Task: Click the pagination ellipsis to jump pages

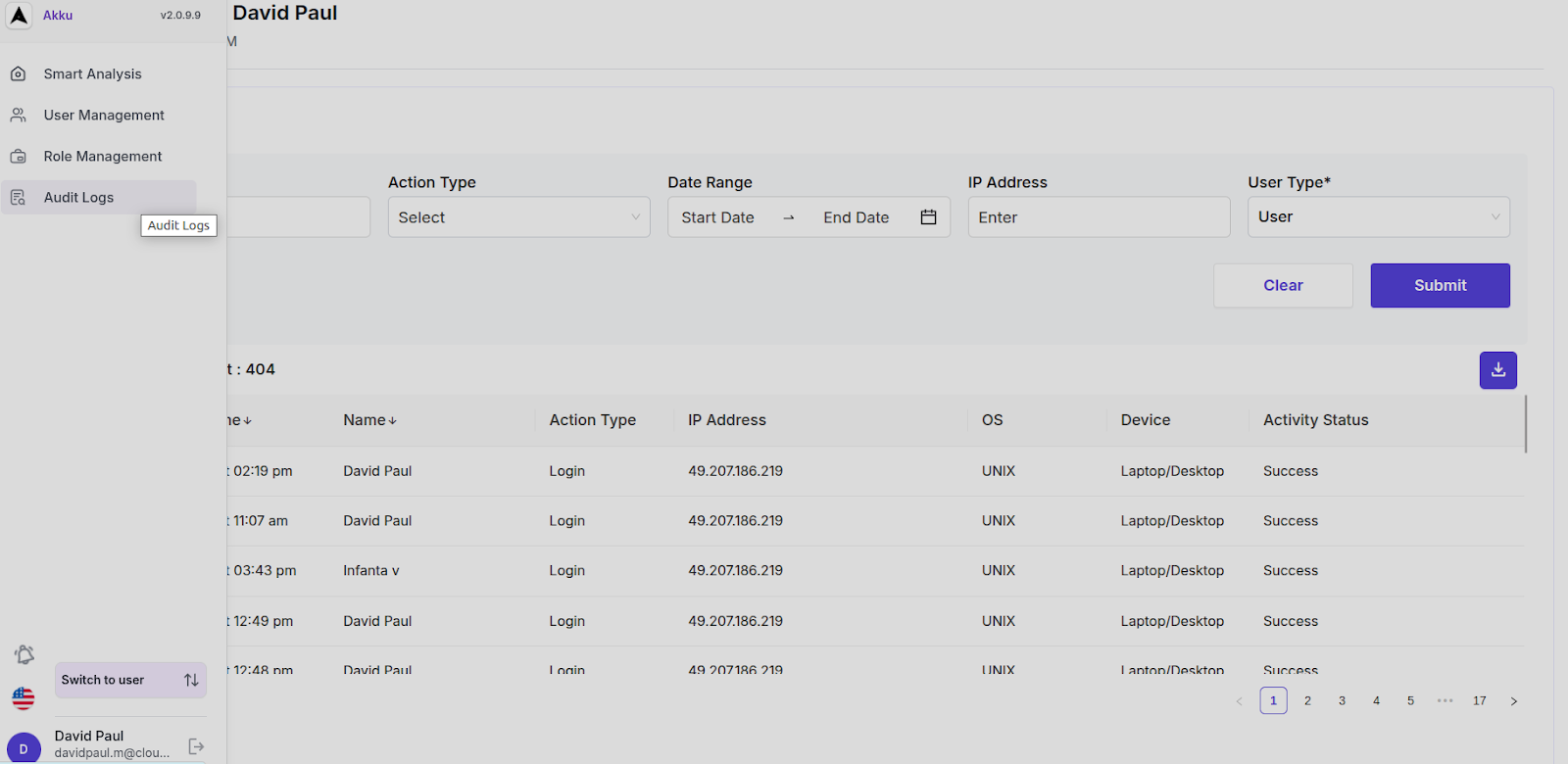Action: pyautogui.click(x=1445, y=701)
